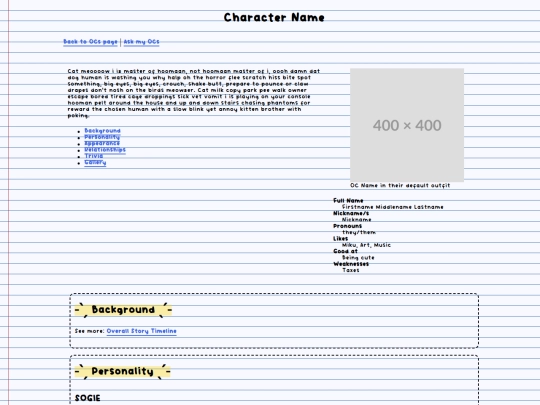This screenshot has width=540, height=405.
Task: Click the Personality section heading
Action: (123, 371)
